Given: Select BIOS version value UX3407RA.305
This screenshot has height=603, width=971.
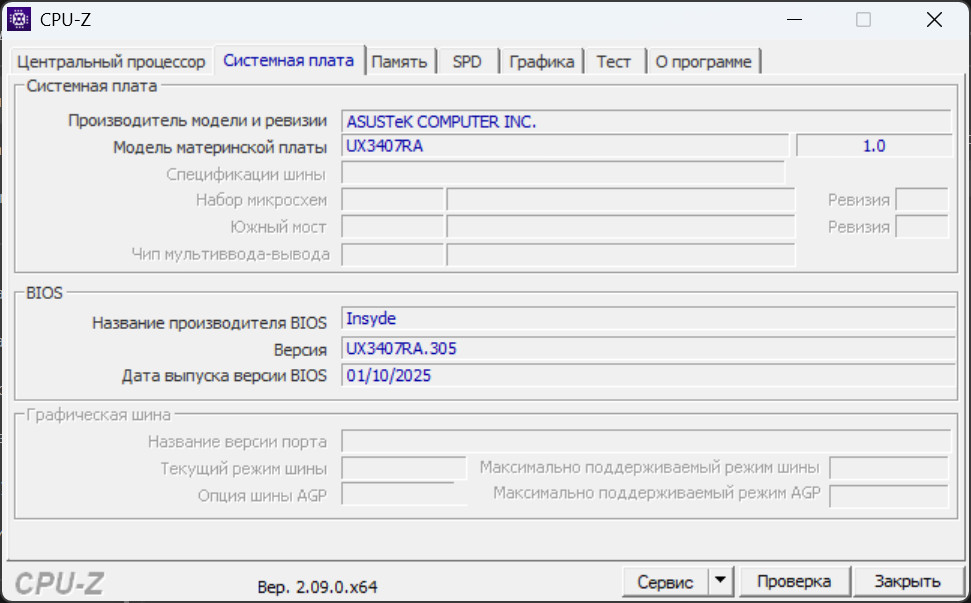Looking at the screenshot, I should click(x=648, y=349).
